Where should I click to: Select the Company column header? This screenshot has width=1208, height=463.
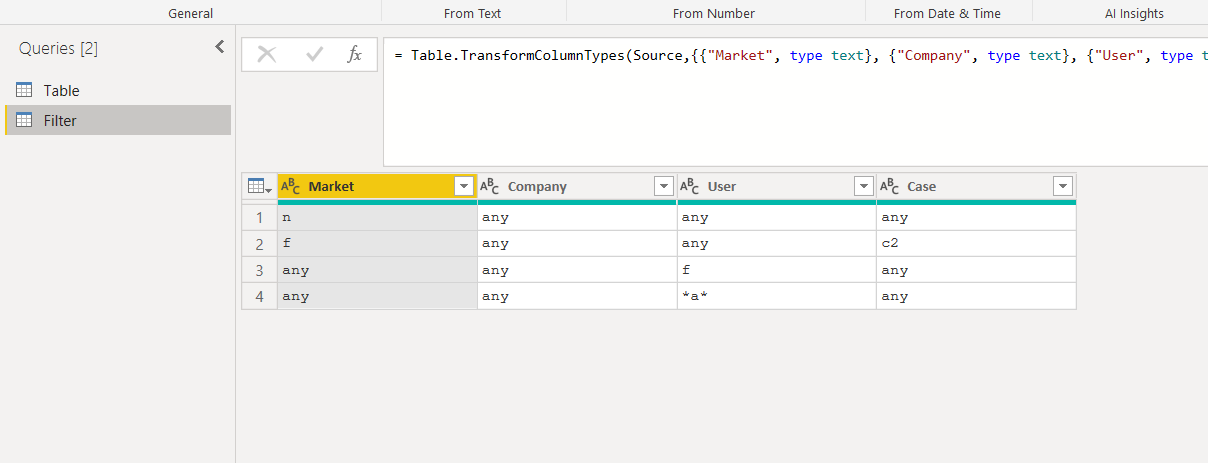point(577,186)
